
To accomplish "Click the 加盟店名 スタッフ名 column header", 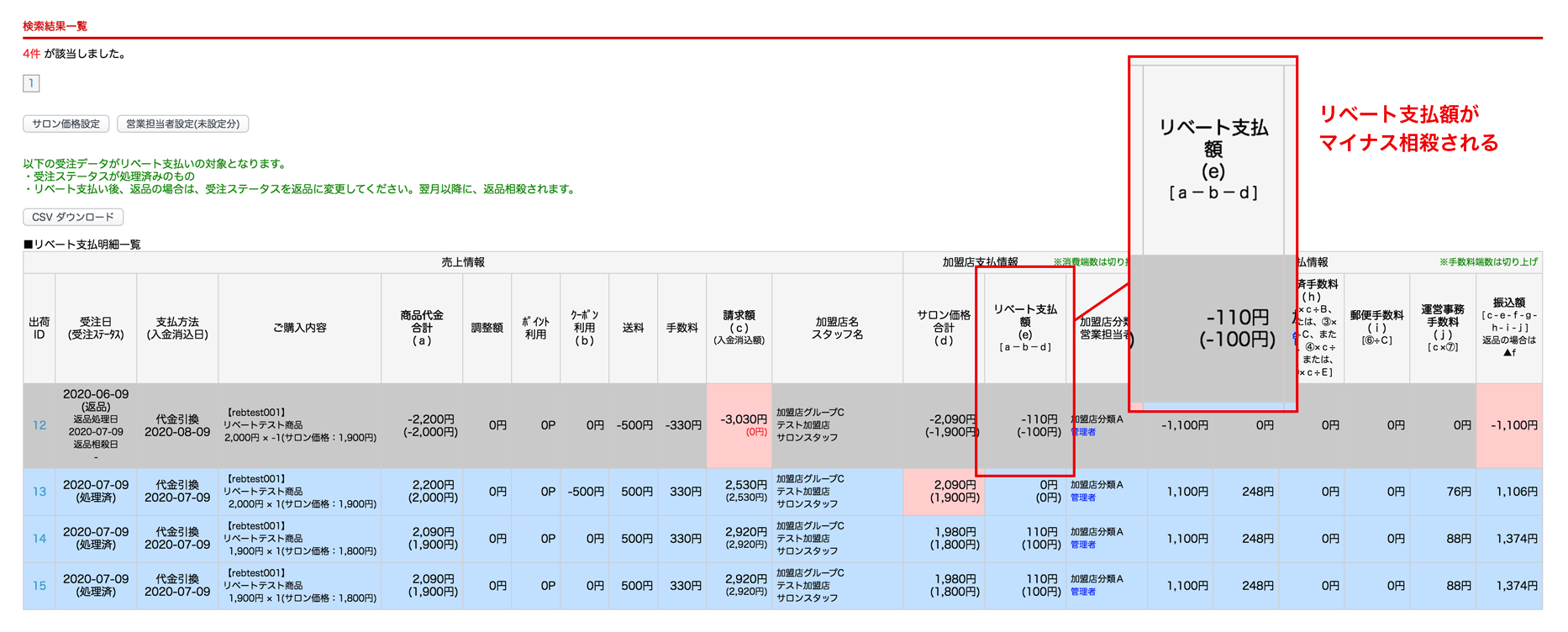I will [x=837, y=328].
